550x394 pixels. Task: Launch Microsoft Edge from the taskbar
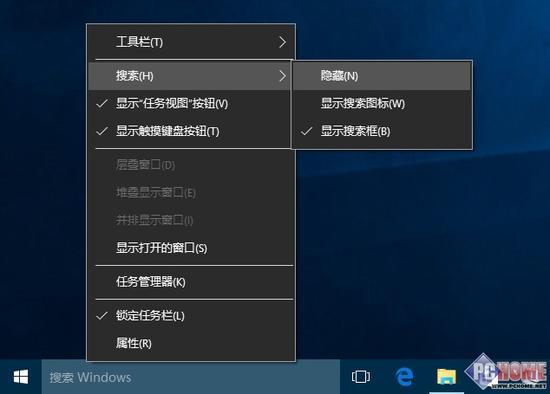[404, 377]
